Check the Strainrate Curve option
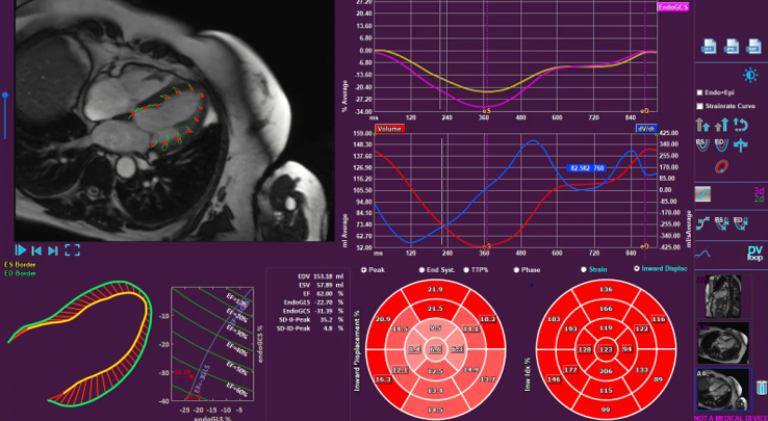Image resolution: width=768 pixels, height=421 pixels. 700,105
